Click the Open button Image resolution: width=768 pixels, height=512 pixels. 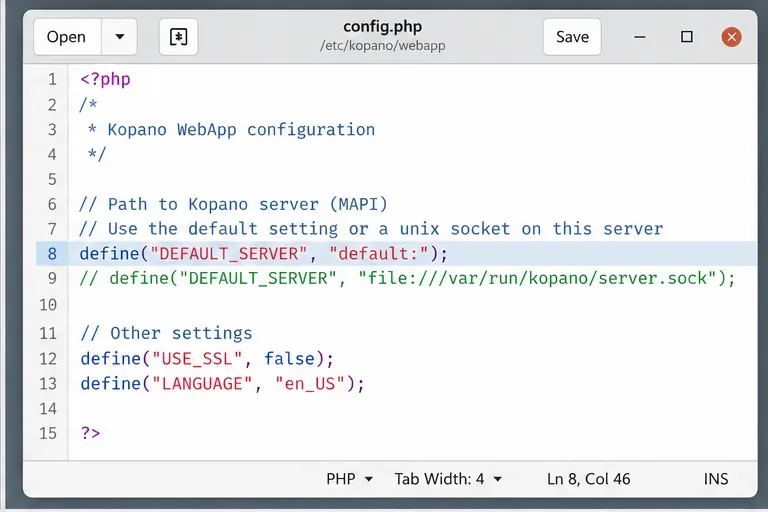coord(67,37)
